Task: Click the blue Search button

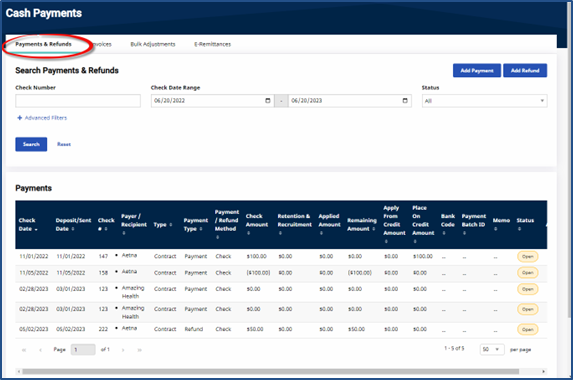Action: tap(31, 144)
